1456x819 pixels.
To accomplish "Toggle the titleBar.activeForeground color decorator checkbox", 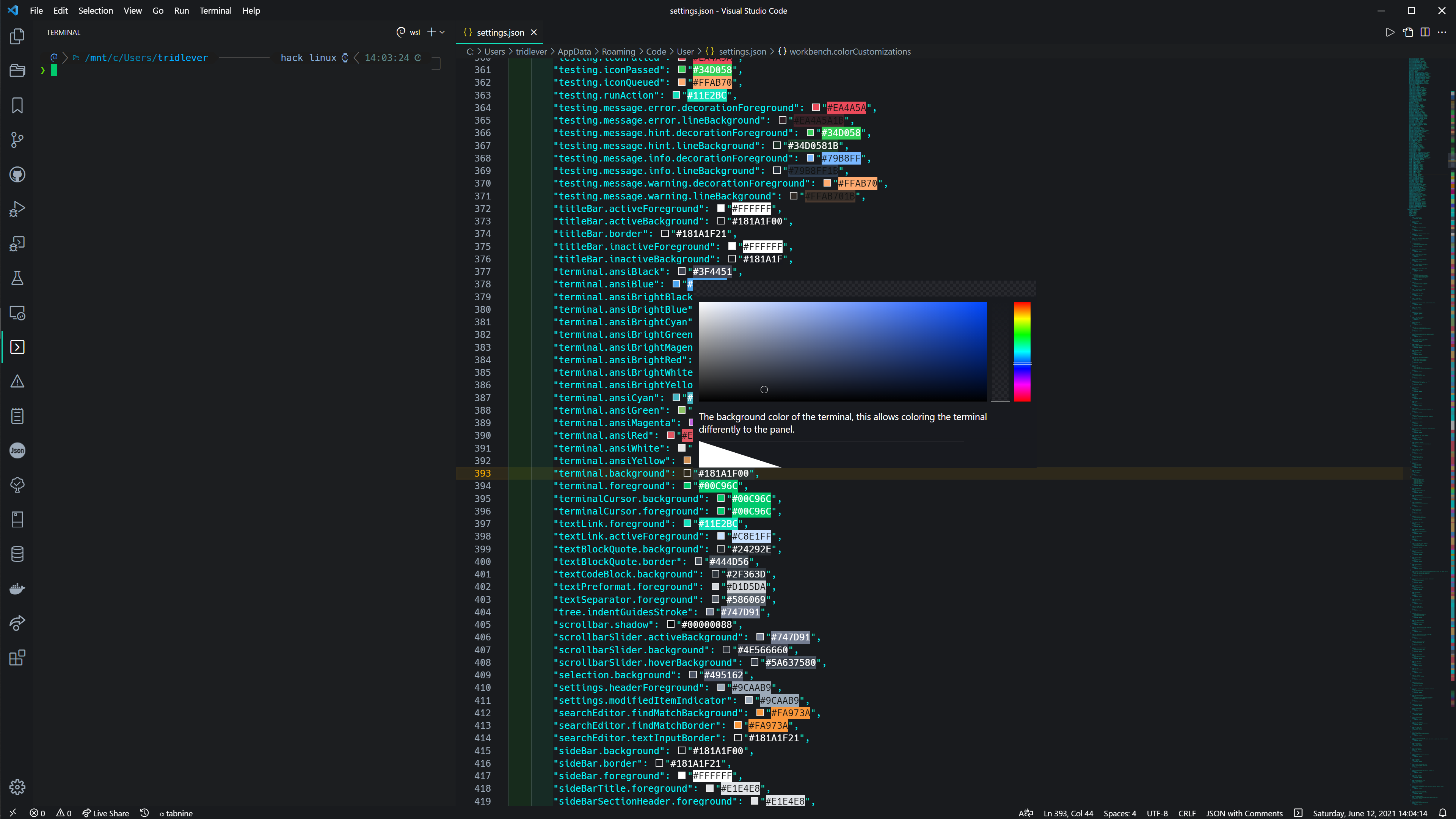I will point(721,208).
